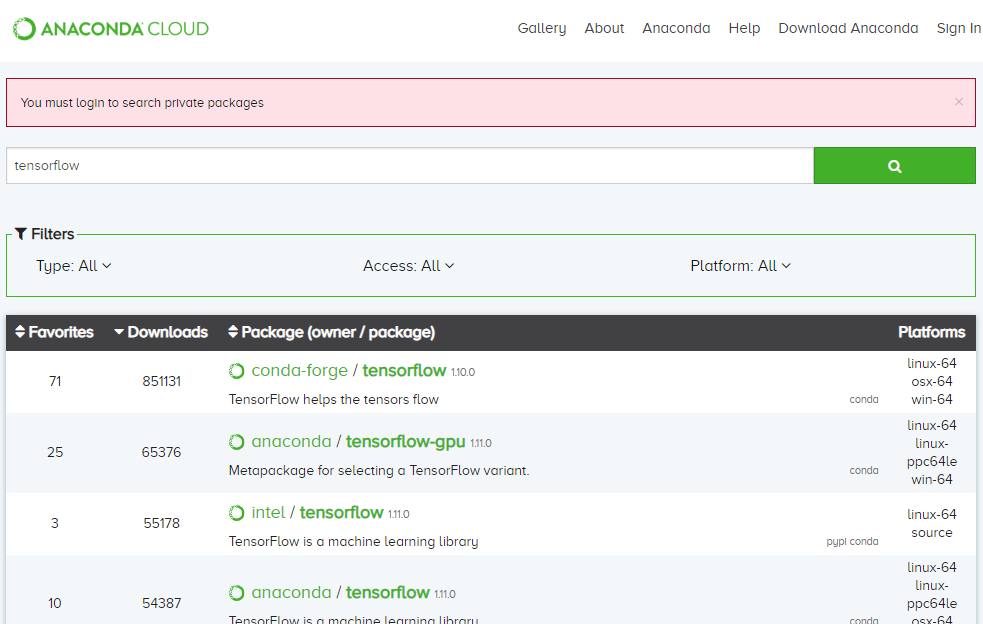The width and height of the screenshot is (983, 624).
Task: Open Download Anaconda link in header
Action: pos(848,28)
